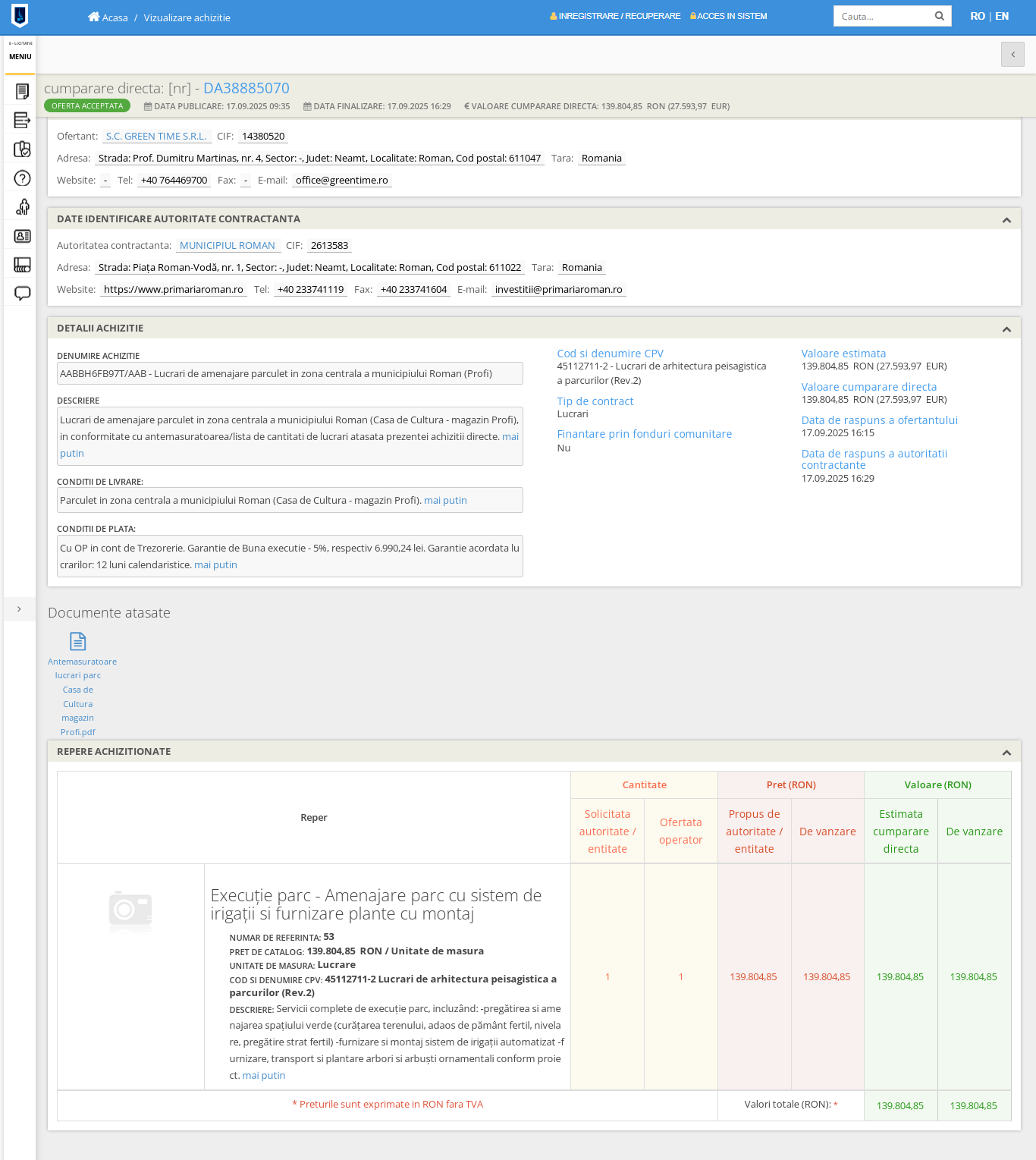Click telephone +40 764469700
The width and height of the screenshot is (1036, 1160).
[174, 181]
